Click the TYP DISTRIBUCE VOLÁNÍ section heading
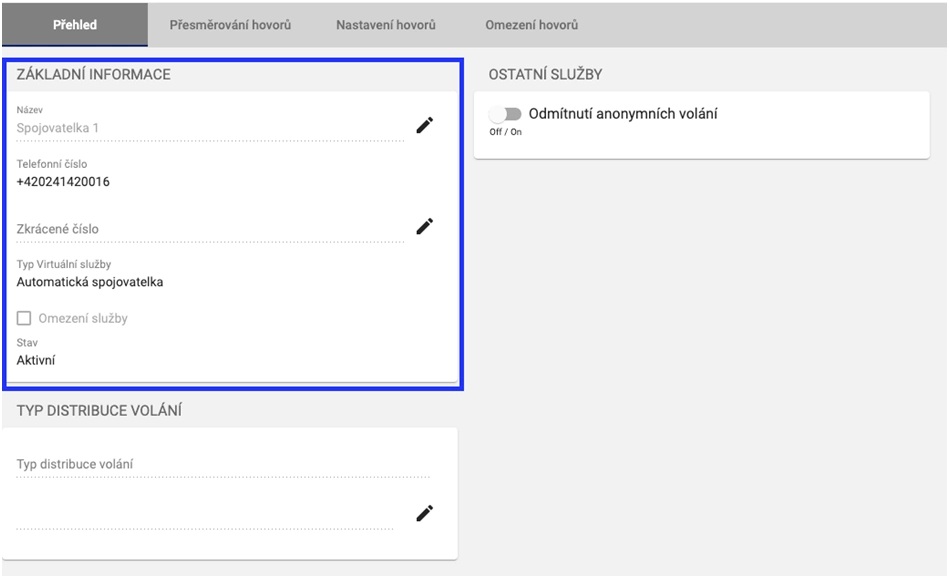Image resolution: width=949 pixels, height=578 pixels. (98, 411)
